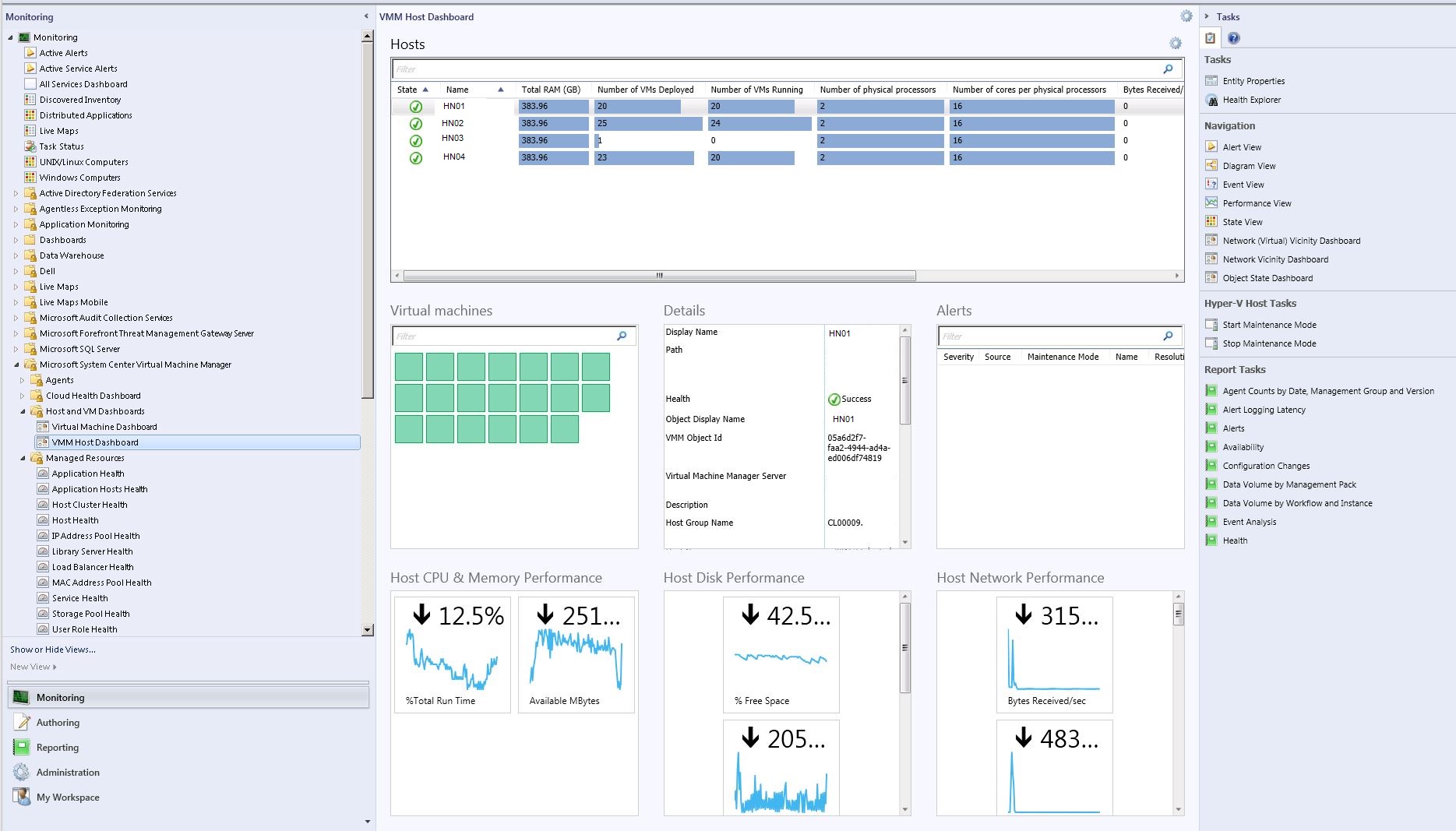This screenshot has width=1456, height=831.
Task: Click the Virtual machines filter field
Action: [503, 336]
